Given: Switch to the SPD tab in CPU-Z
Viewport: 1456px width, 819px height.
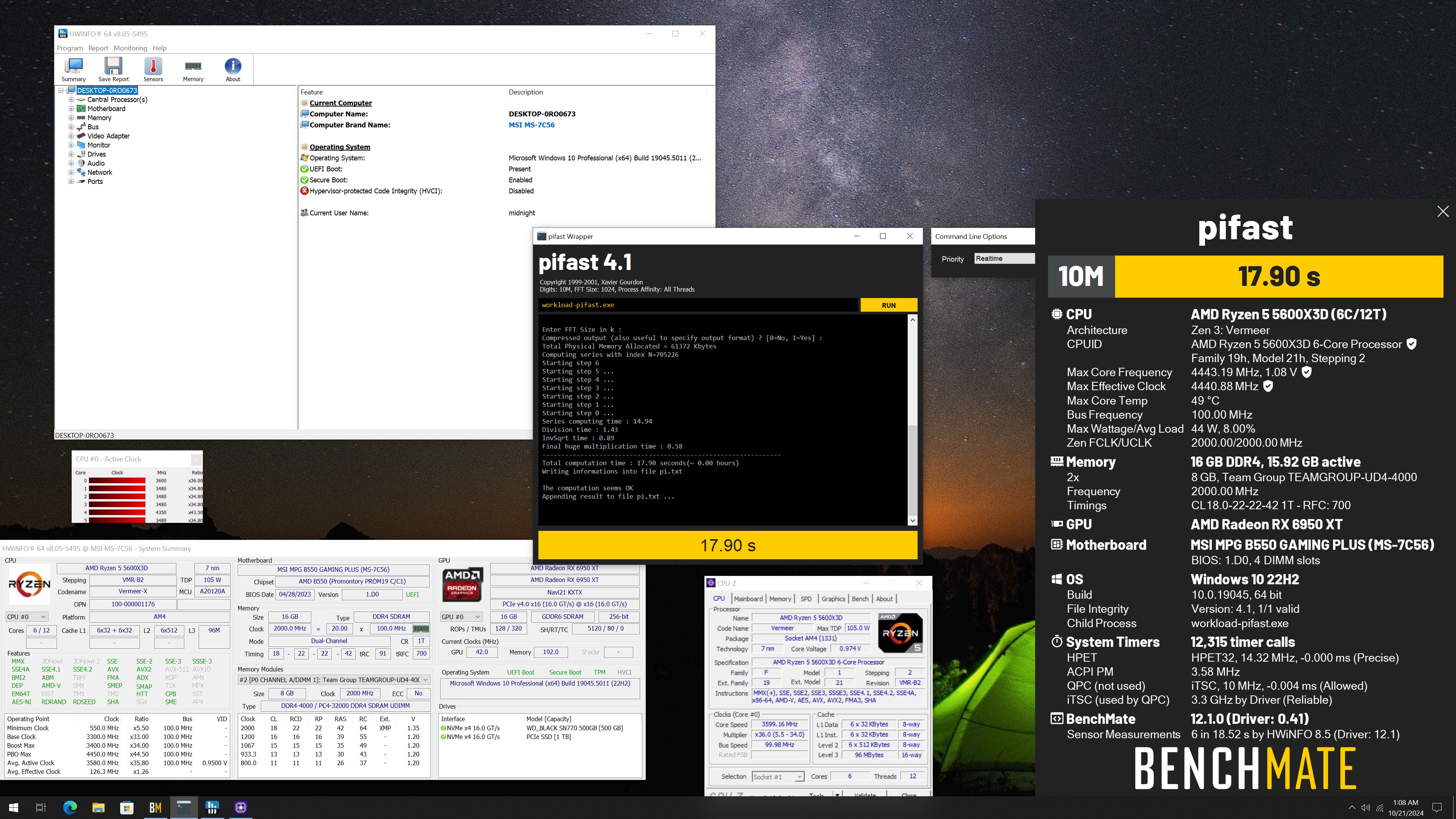Looking at the screenshot, I should 806,599.
